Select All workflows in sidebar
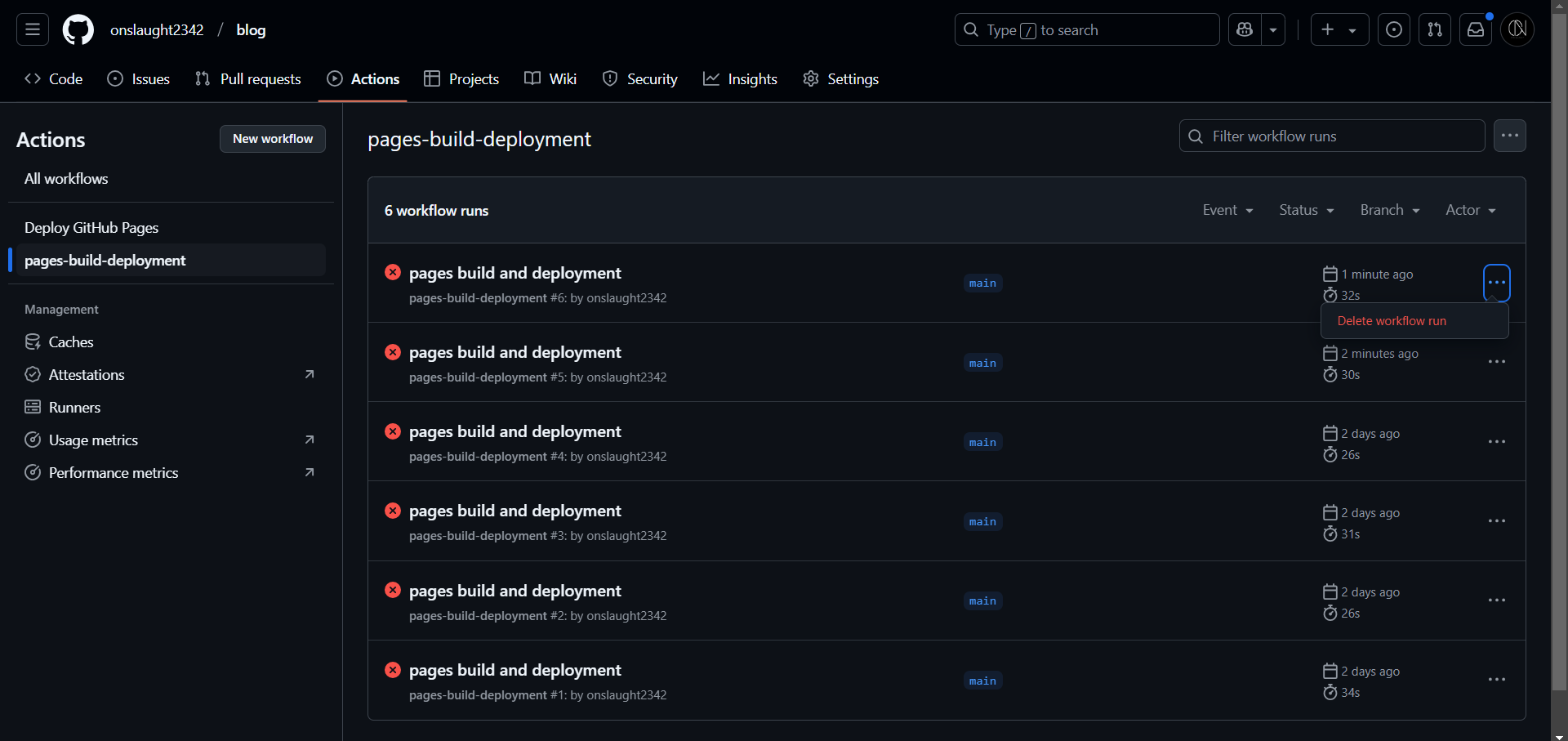 pyautogui.click(x=171, y=178)
